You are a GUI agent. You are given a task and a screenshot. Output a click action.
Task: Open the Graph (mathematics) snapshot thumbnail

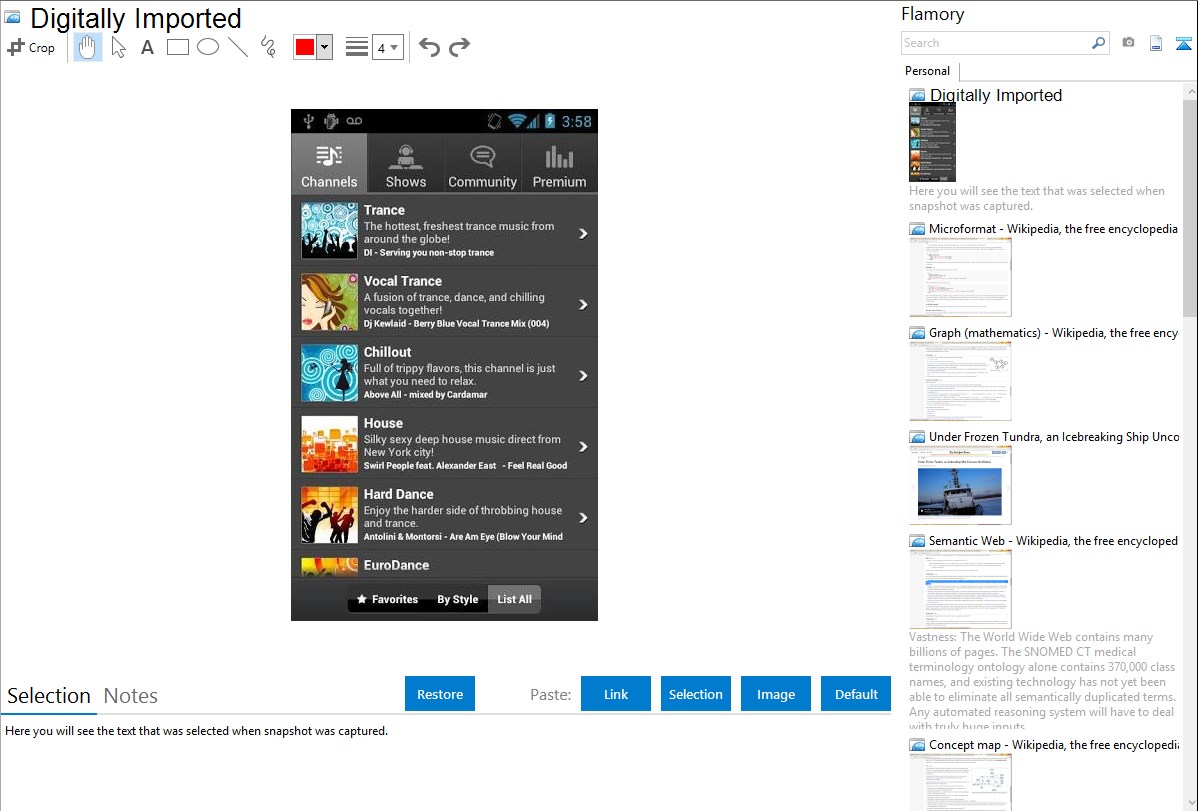coord(960,381)
